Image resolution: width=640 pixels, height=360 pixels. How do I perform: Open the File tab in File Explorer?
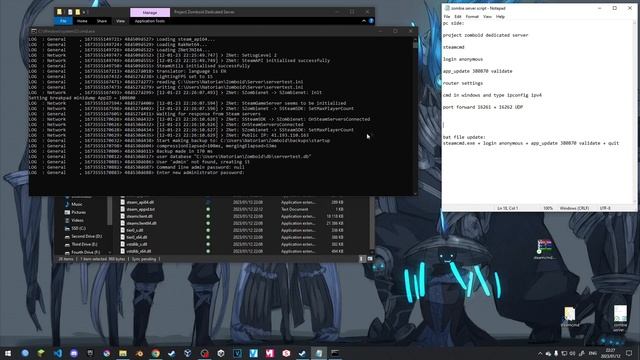tap(63, 21)
